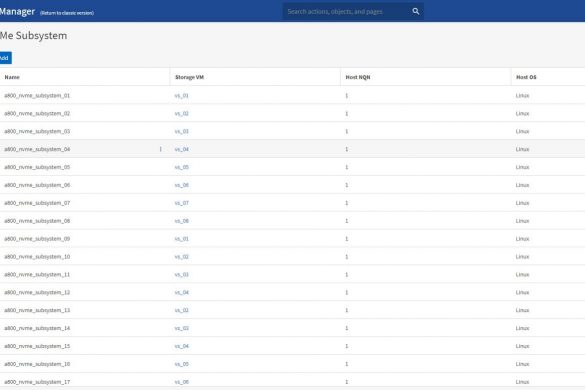585x390 pixels.
Task: Select the a800_nvme_subsystem_04 name
Action: point(37,149)
